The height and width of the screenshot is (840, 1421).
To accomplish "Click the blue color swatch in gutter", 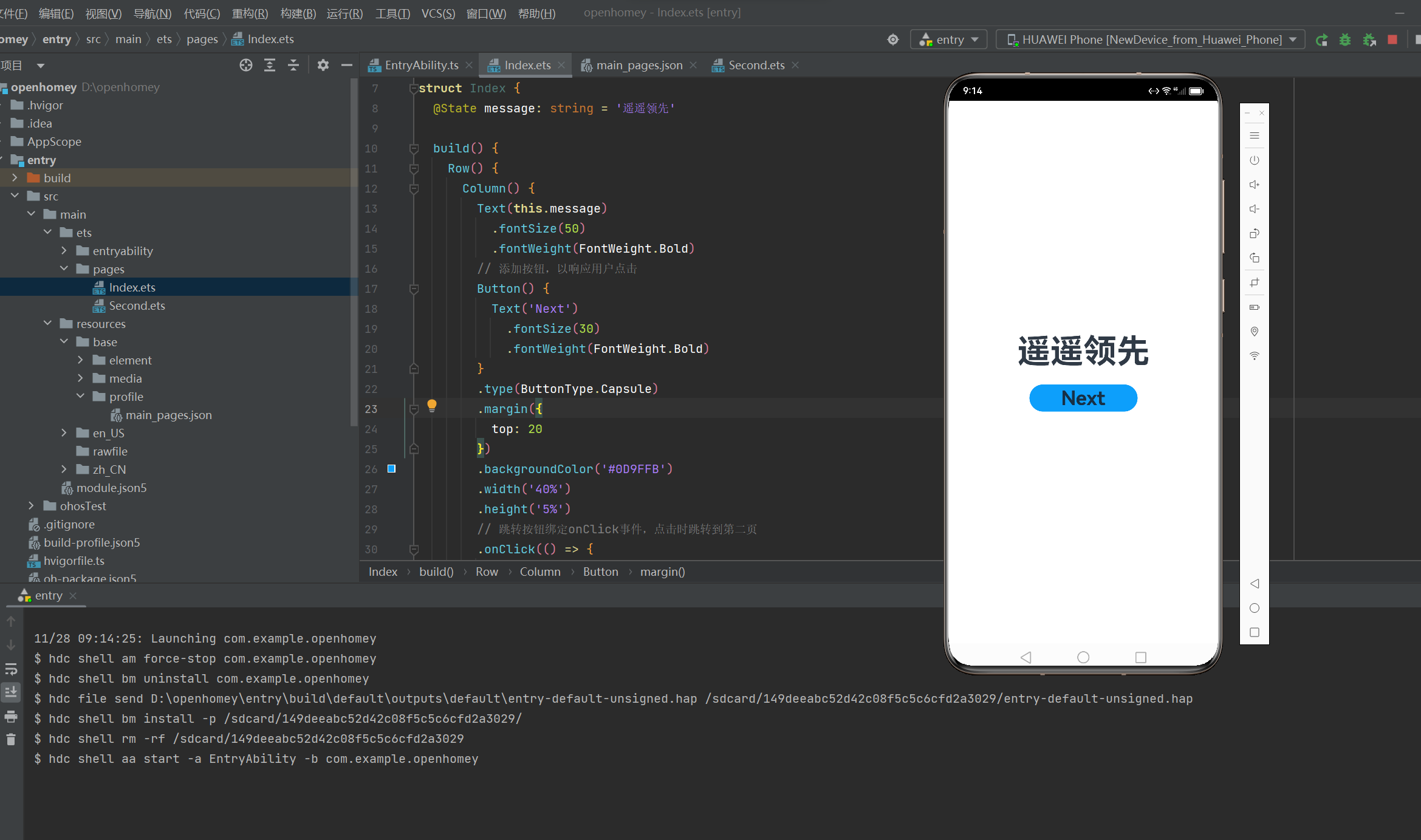I will (392, 469).
